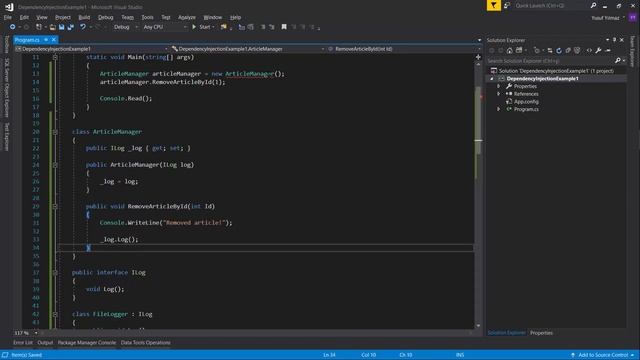
Task: Click the feedback icon beside Quick Launch
Action: pos(507,5)
